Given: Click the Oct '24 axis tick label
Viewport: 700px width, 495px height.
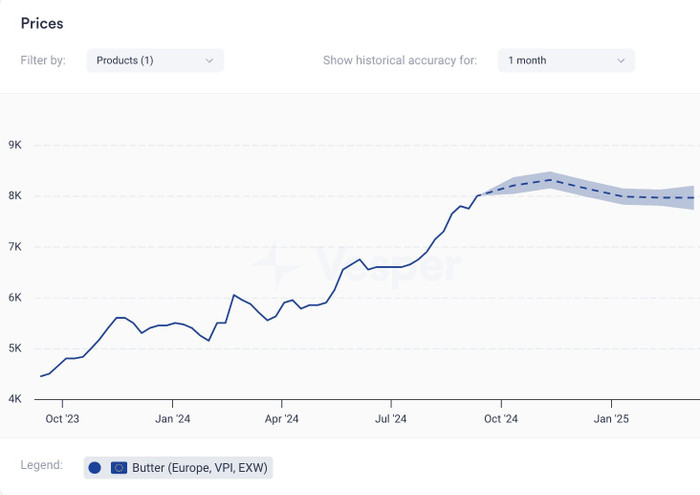Looking at the screenshot, I should tap(501, 419).
